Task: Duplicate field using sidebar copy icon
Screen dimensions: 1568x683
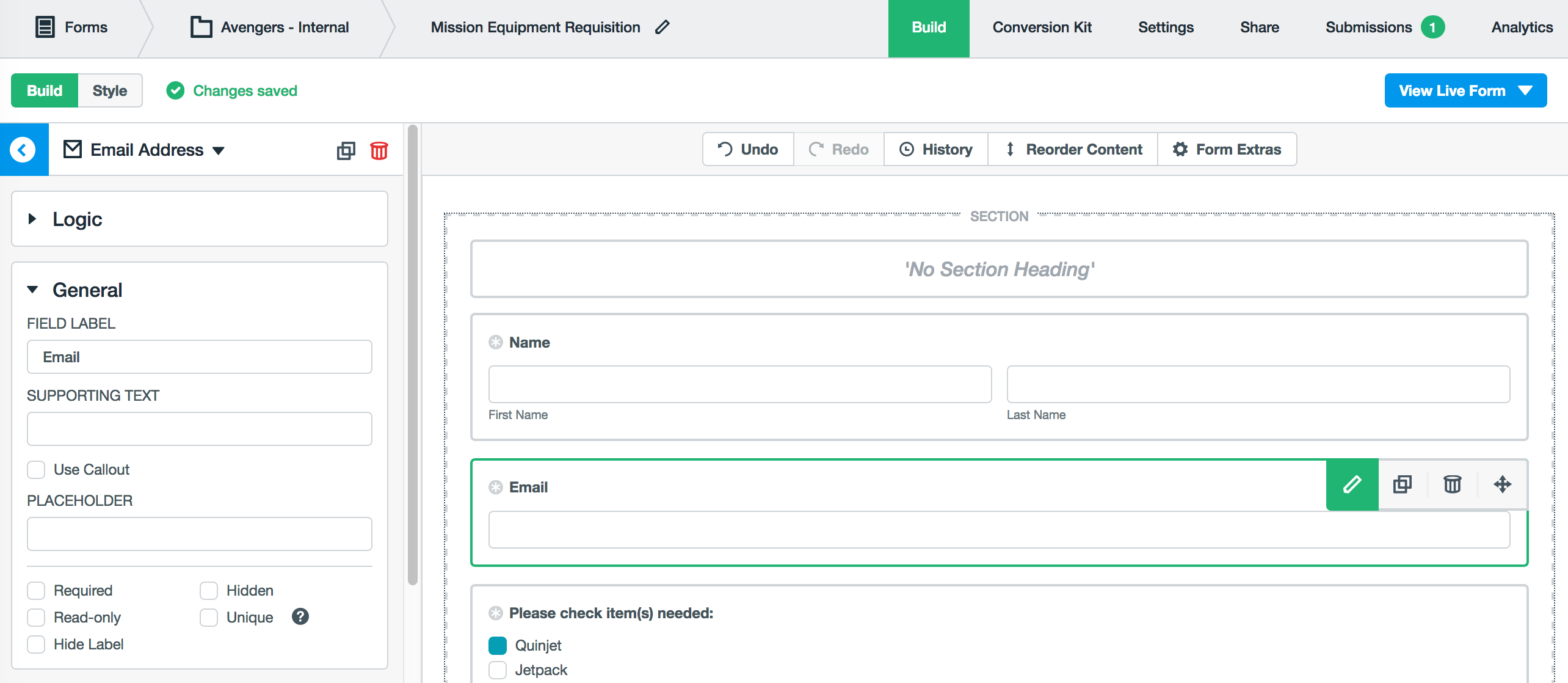Action: (346, 150)
